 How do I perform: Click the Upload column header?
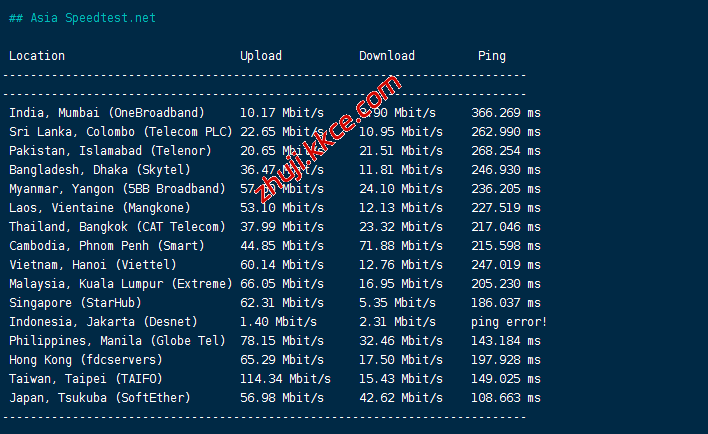(x=260, y=56)
